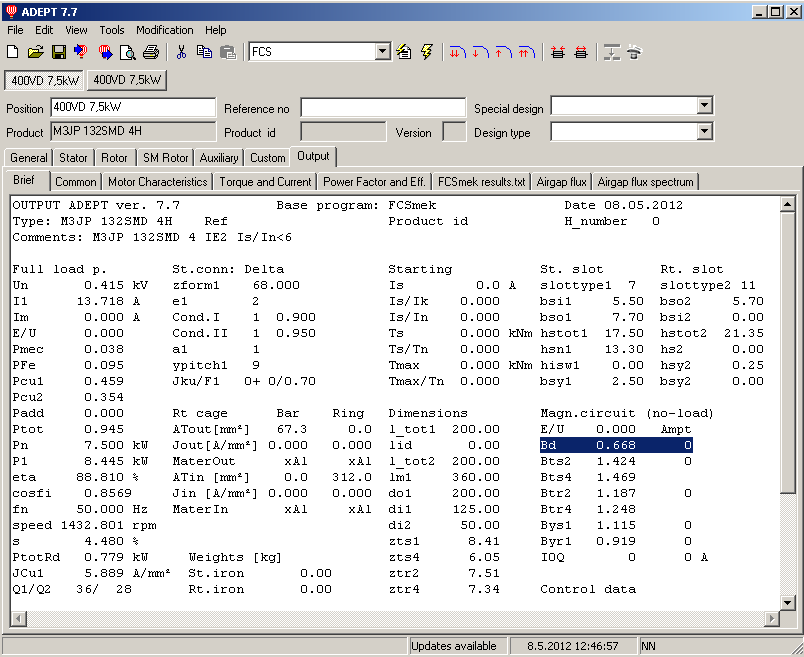Expand the Special design dropdown
Image resolution: width=804 pixels, height=657 pixels.
tap(705, 106)
